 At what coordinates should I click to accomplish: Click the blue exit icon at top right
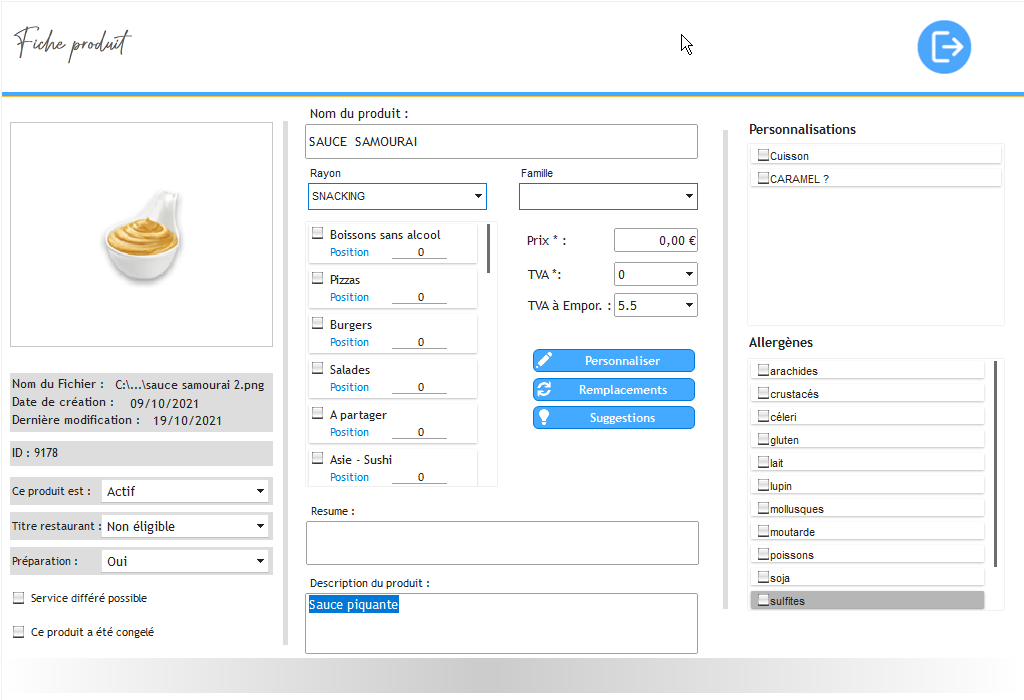pyautogui.click(x=944, y=47)
